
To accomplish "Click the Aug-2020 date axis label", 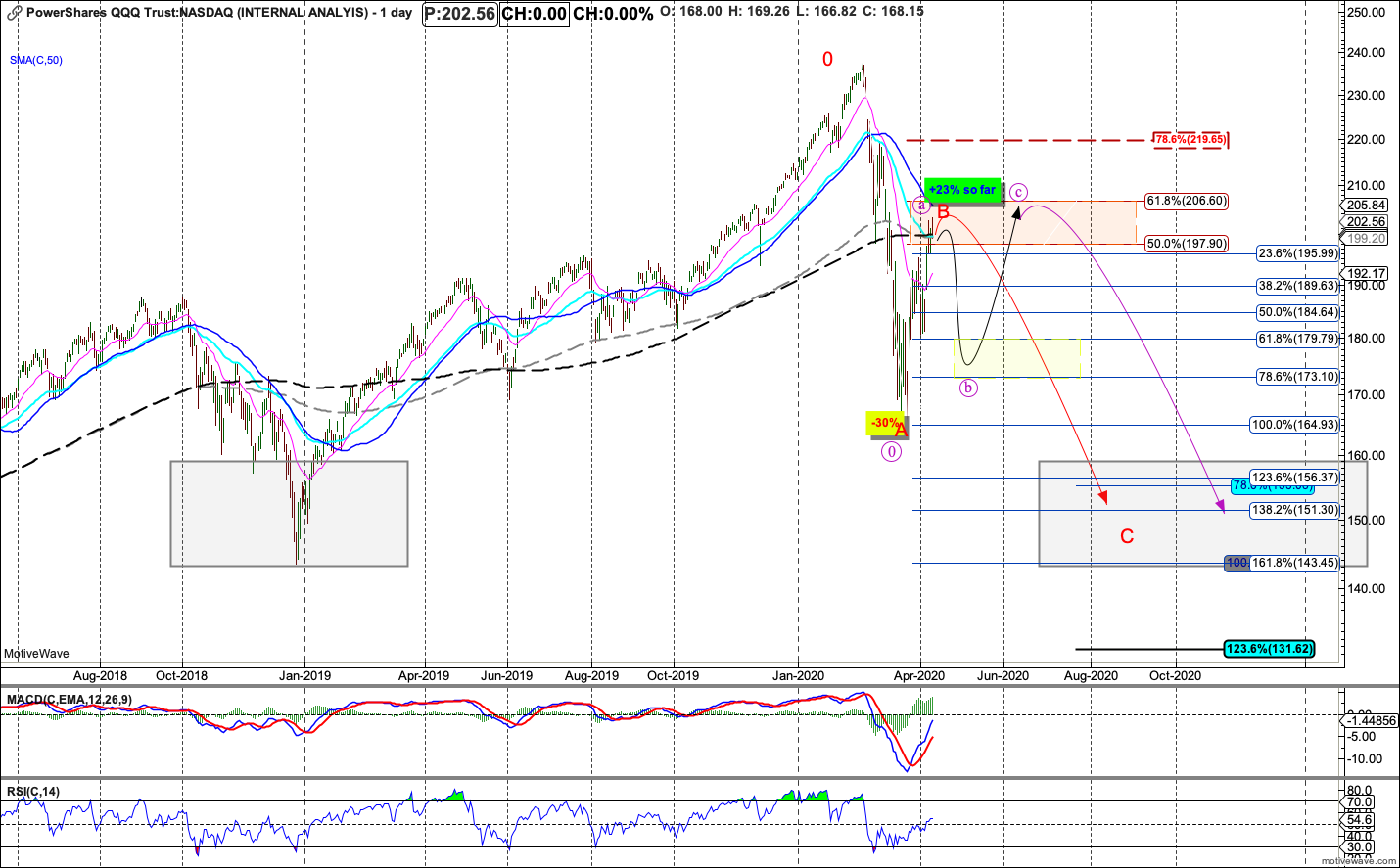I will (1091, 675).
